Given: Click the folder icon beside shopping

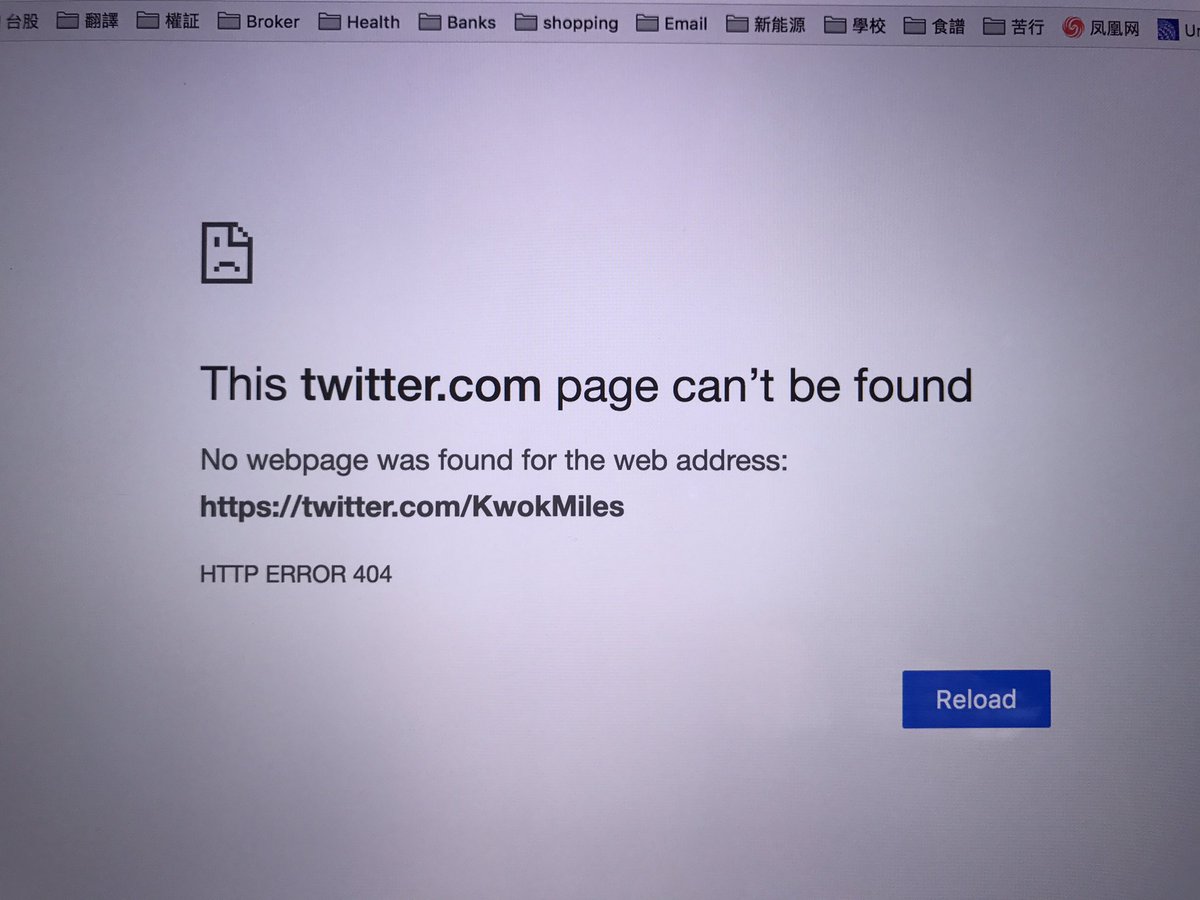Looking at the screenshot, I should click(525, 23).
